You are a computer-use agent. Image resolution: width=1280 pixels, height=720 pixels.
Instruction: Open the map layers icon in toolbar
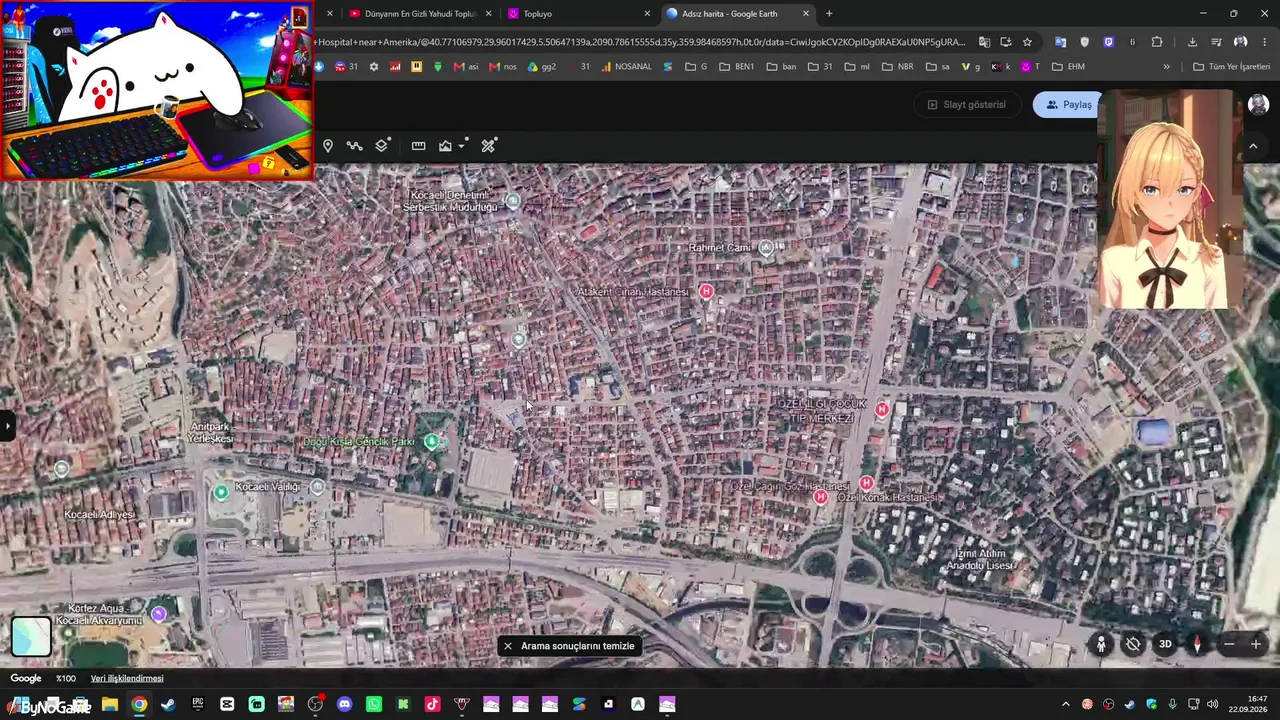(x=382, y=146)
